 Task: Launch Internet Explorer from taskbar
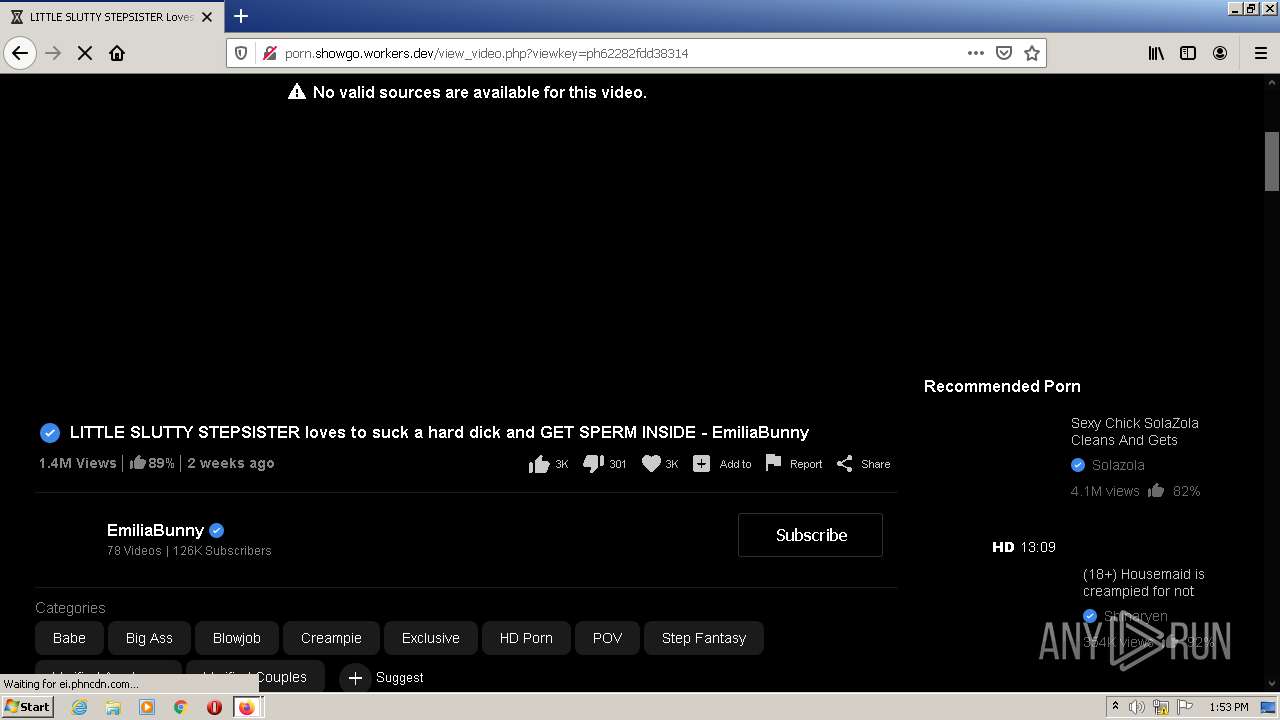point(79,707)
